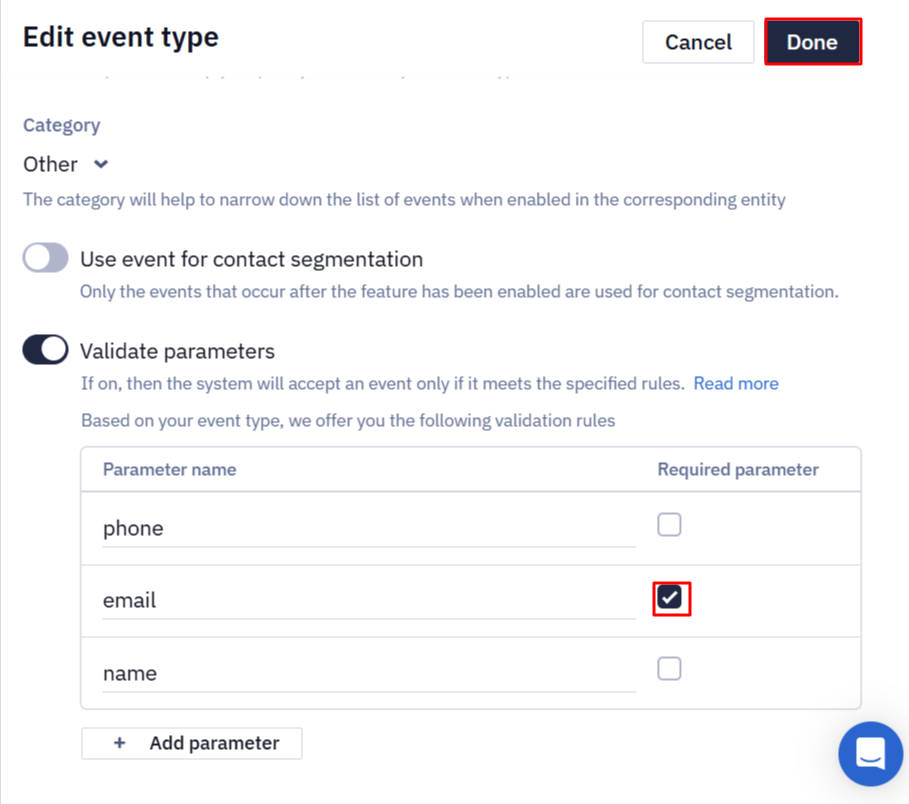Uncheck the email required parameter box

pyautogui.click(x=670, y=597)
